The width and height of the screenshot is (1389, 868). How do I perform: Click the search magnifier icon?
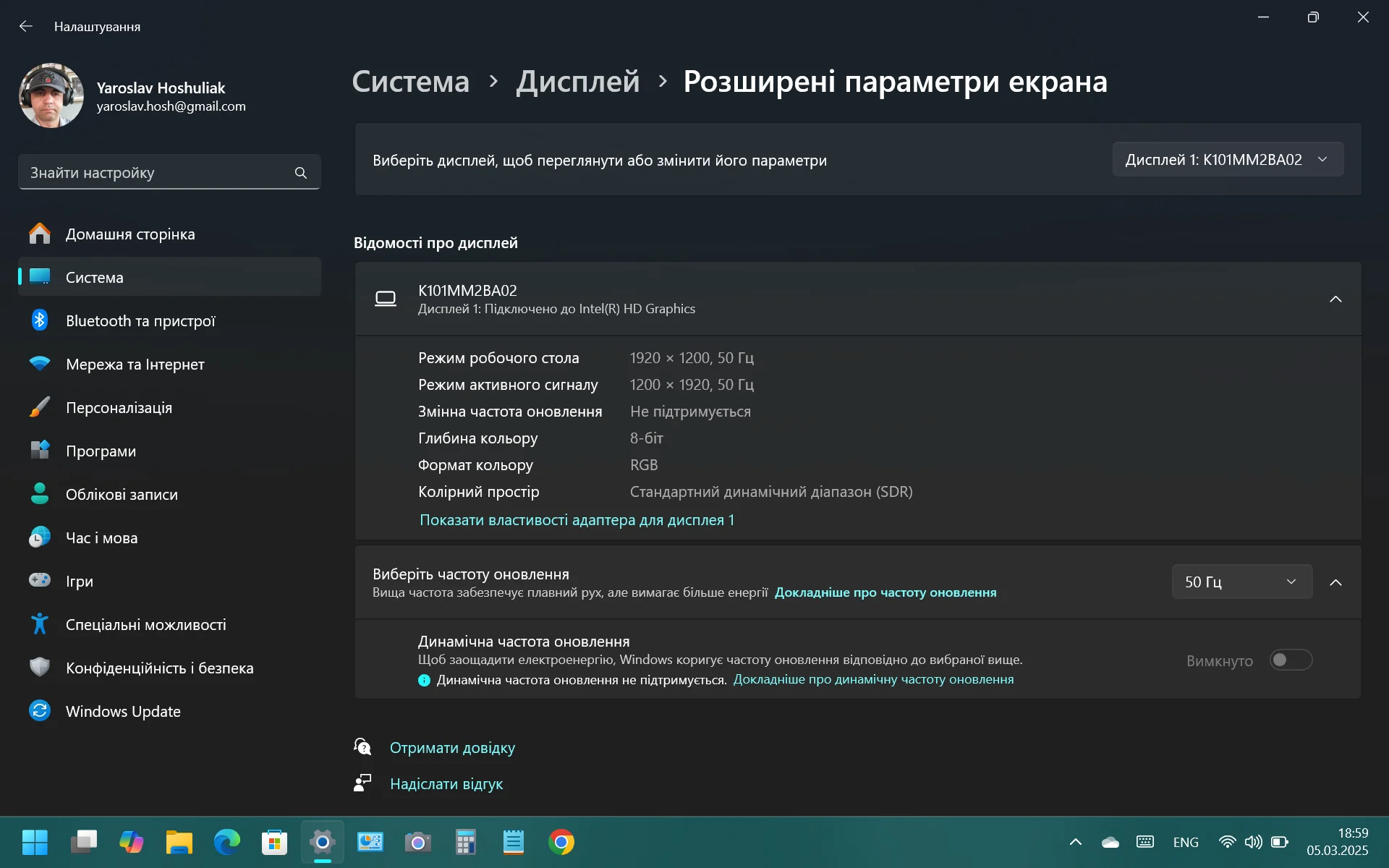point(301,173)
